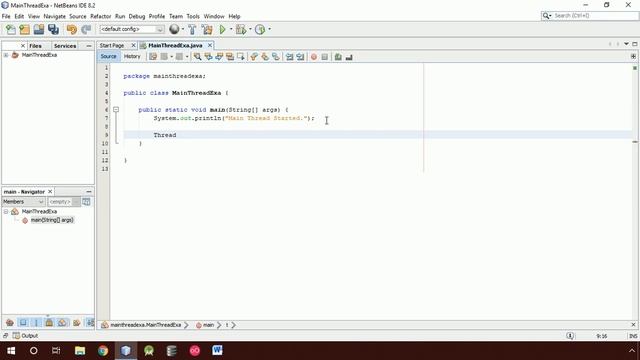This screenshot has width=640, height=360.
Task: Run the project with green play icon
Action: 222,29
